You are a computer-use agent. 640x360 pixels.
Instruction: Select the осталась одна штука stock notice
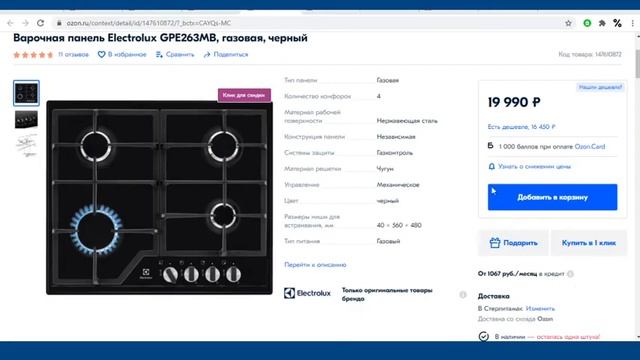click(x=568, y=337)
